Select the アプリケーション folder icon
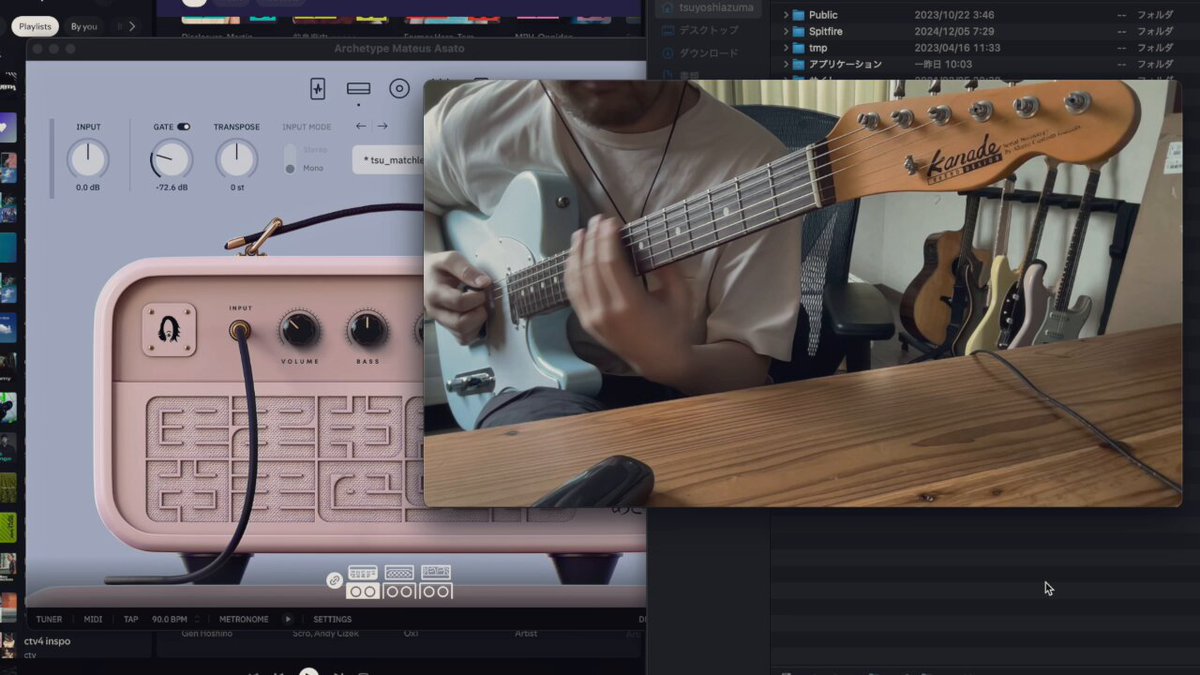Viewport: 1200px width, 675px height. (x=798, y=64)
